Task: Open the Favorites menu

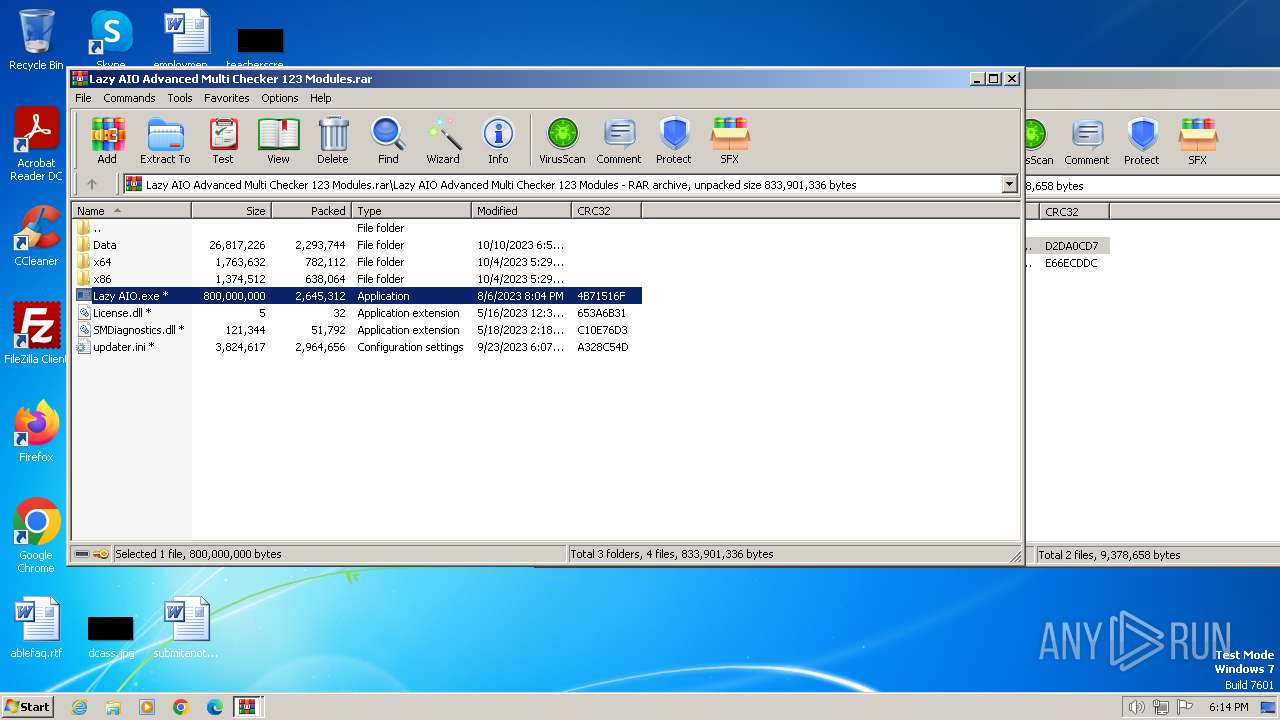Action: [x=227, y=98]
